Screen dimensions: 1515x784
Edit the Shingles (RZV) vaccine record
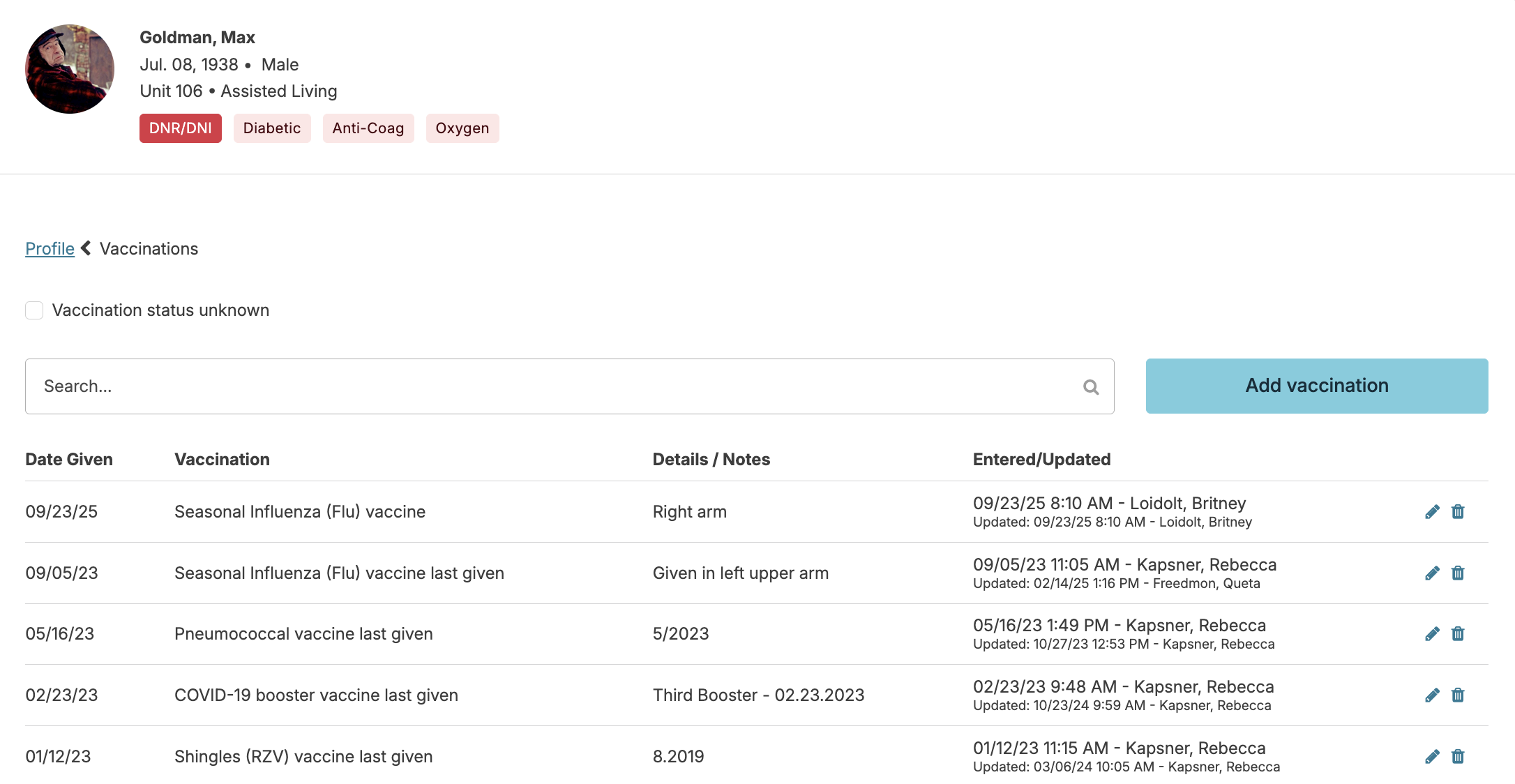[1432, 757]
